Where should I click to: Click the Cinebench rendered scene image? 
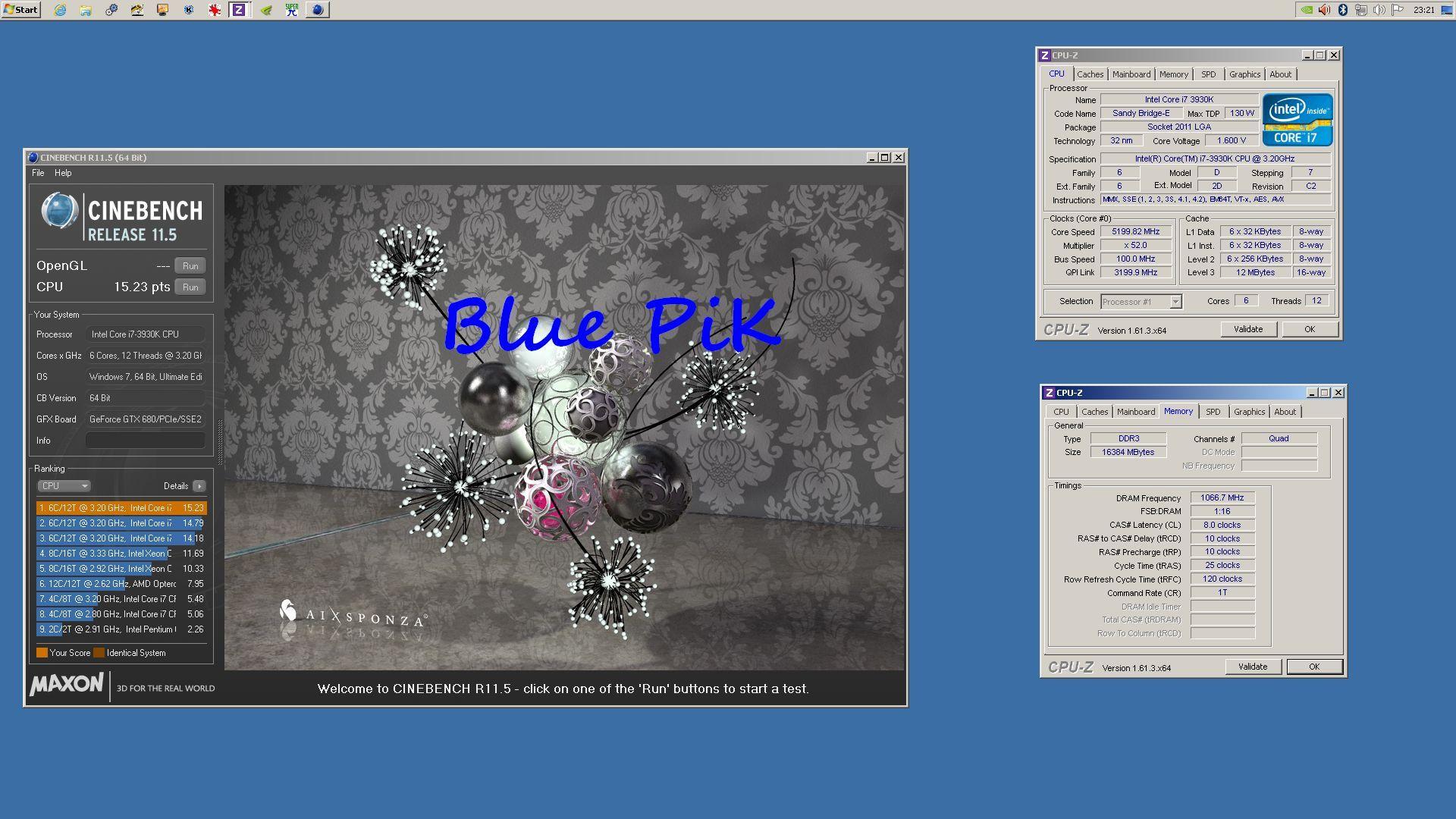[564, 428]
